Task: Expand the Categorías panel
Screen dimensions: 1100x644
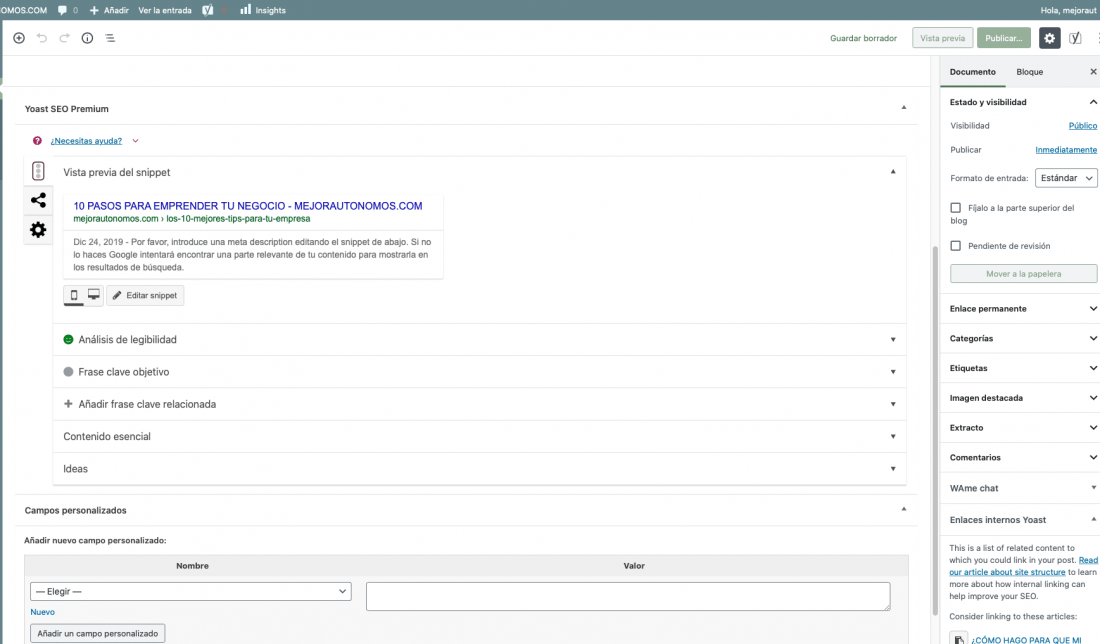Action: tap(1020, 338)
